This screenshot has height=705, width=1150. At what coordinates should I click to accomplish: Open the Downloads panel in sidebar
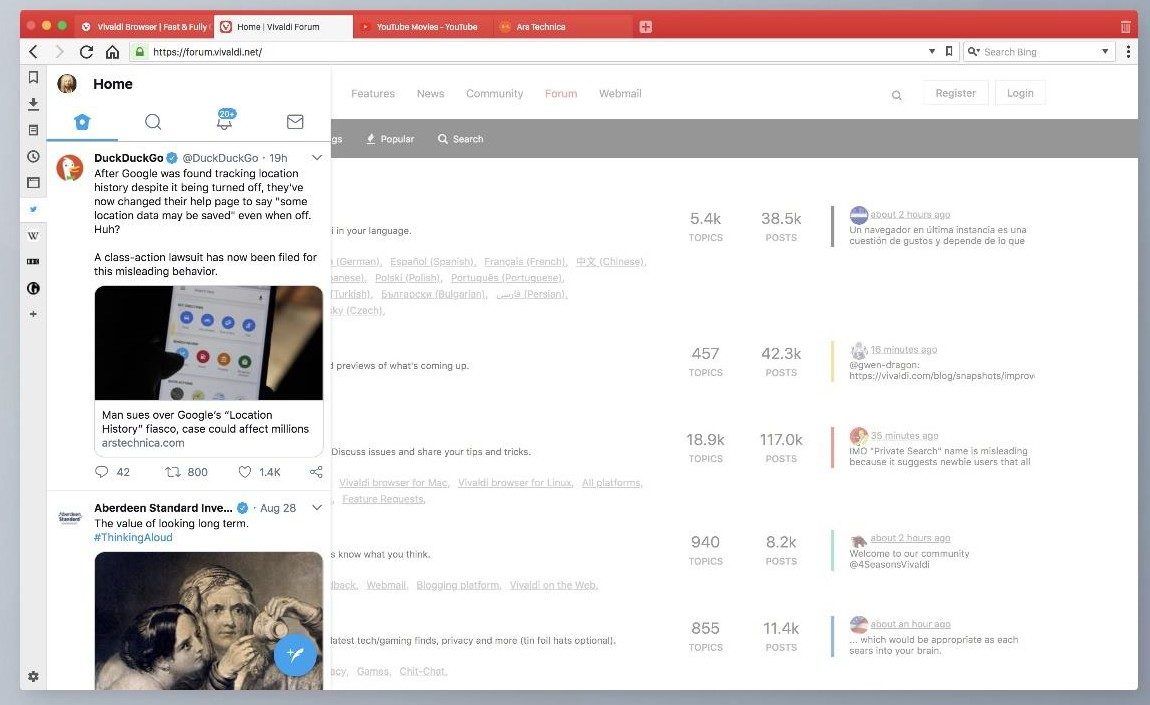click(x=33, y=104)
